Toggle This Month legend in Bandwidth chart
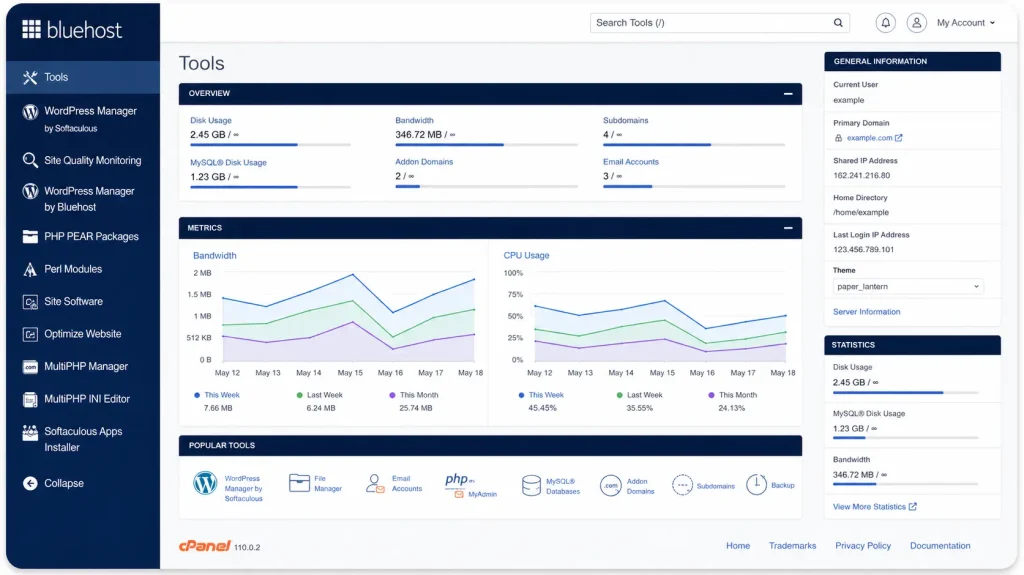1024x575 pixels. coord(414,395)
